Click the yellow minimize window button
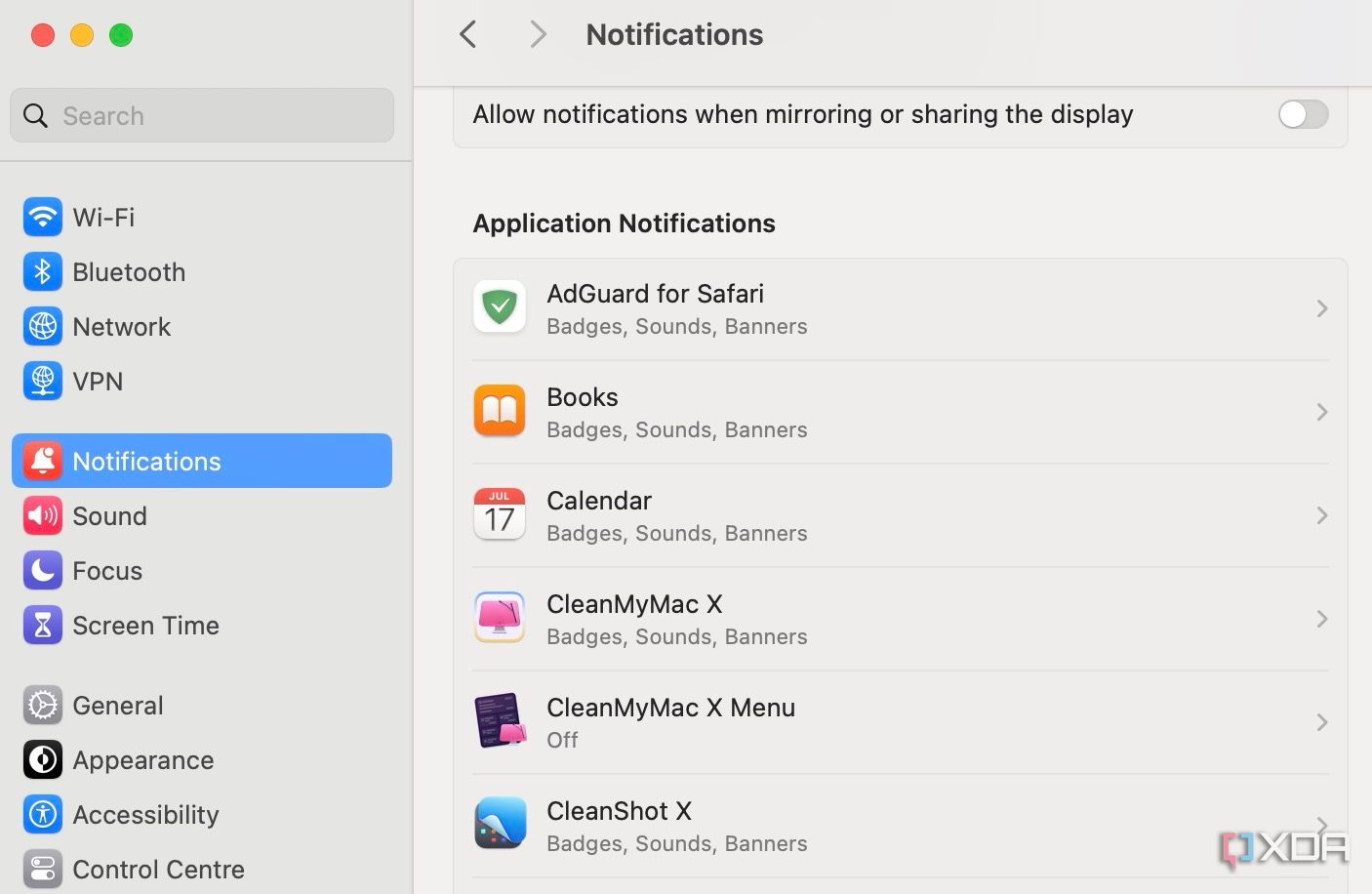Viewport: 1372px width, 894px height. coord(82,35)
